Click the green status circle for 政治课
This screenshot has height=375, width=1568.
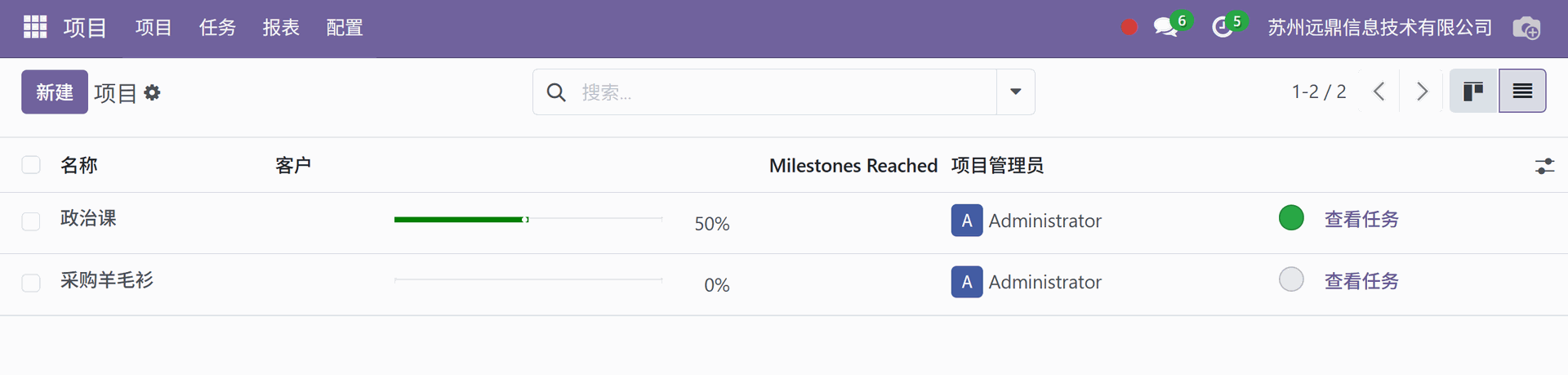click(x=1291, y=218)
